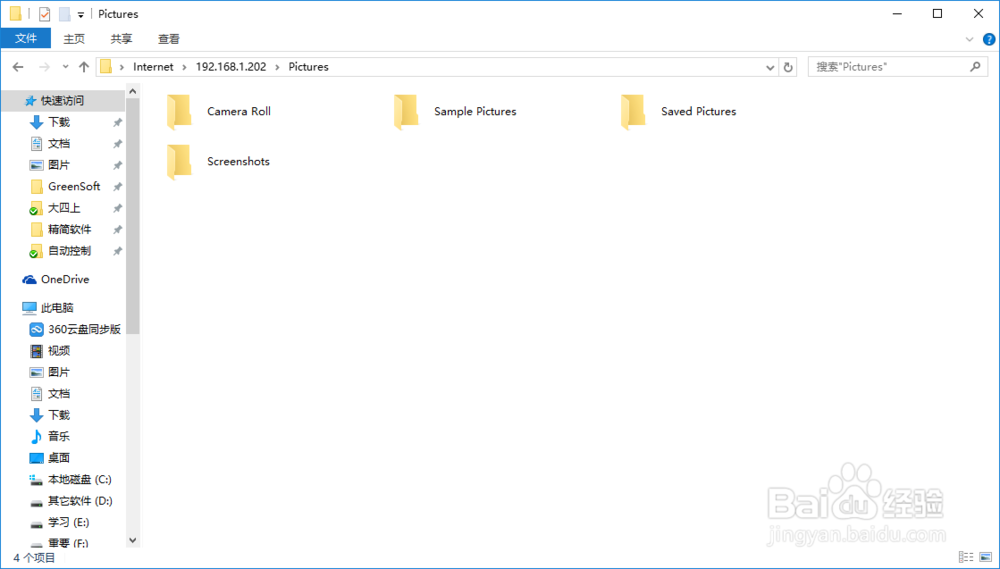The image size is (1000, 569).
Task: Click the navigation pane scrollbar thumb
Action: (x=133, y=217)
